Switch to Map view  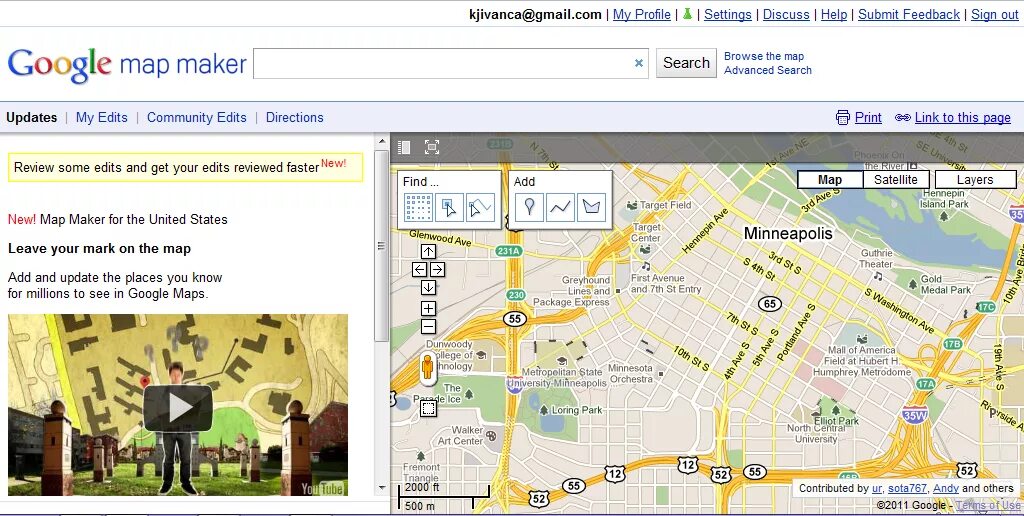click(830, 180)
